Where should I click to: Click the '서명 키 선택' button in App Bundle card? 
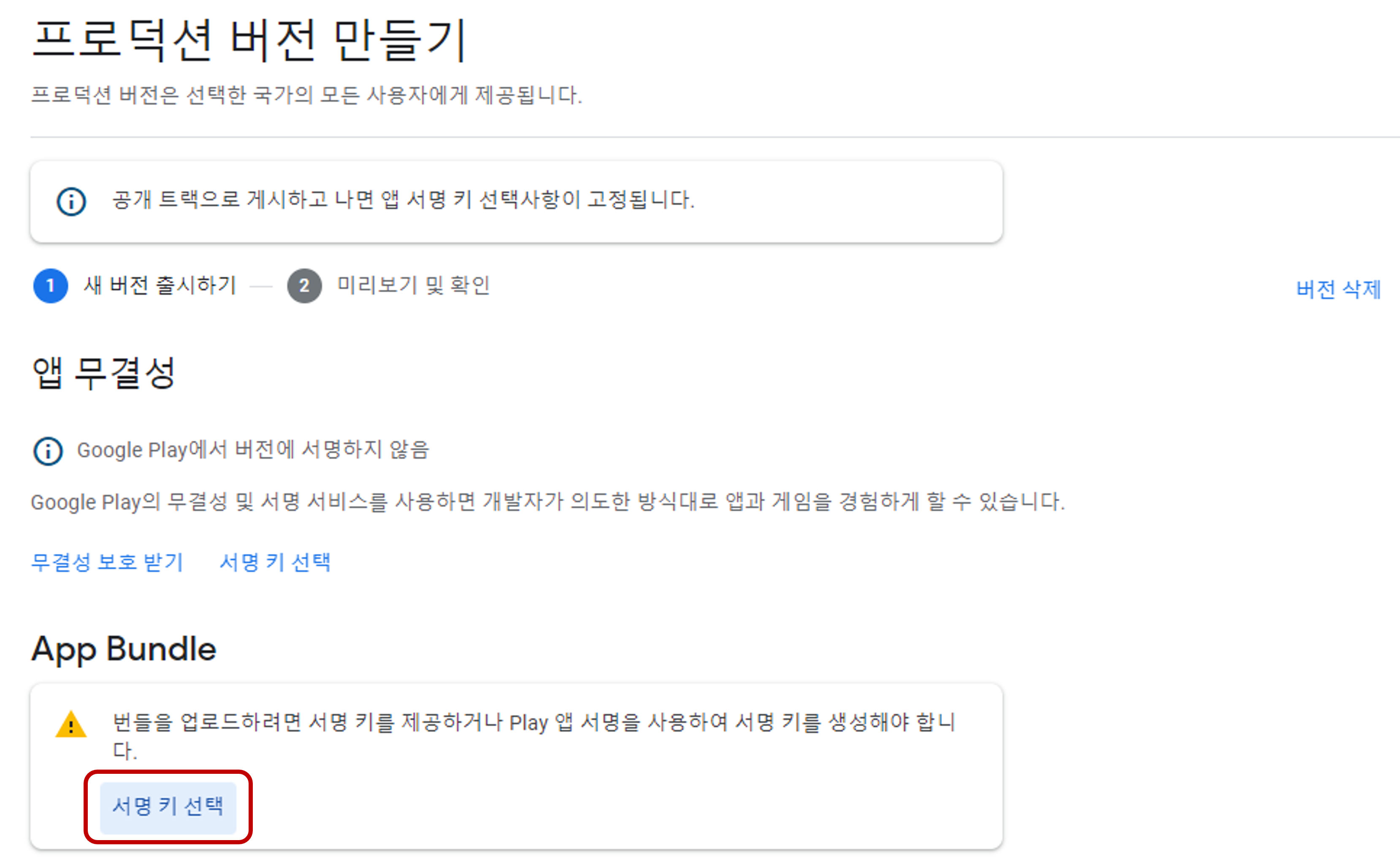coord(168,807)
